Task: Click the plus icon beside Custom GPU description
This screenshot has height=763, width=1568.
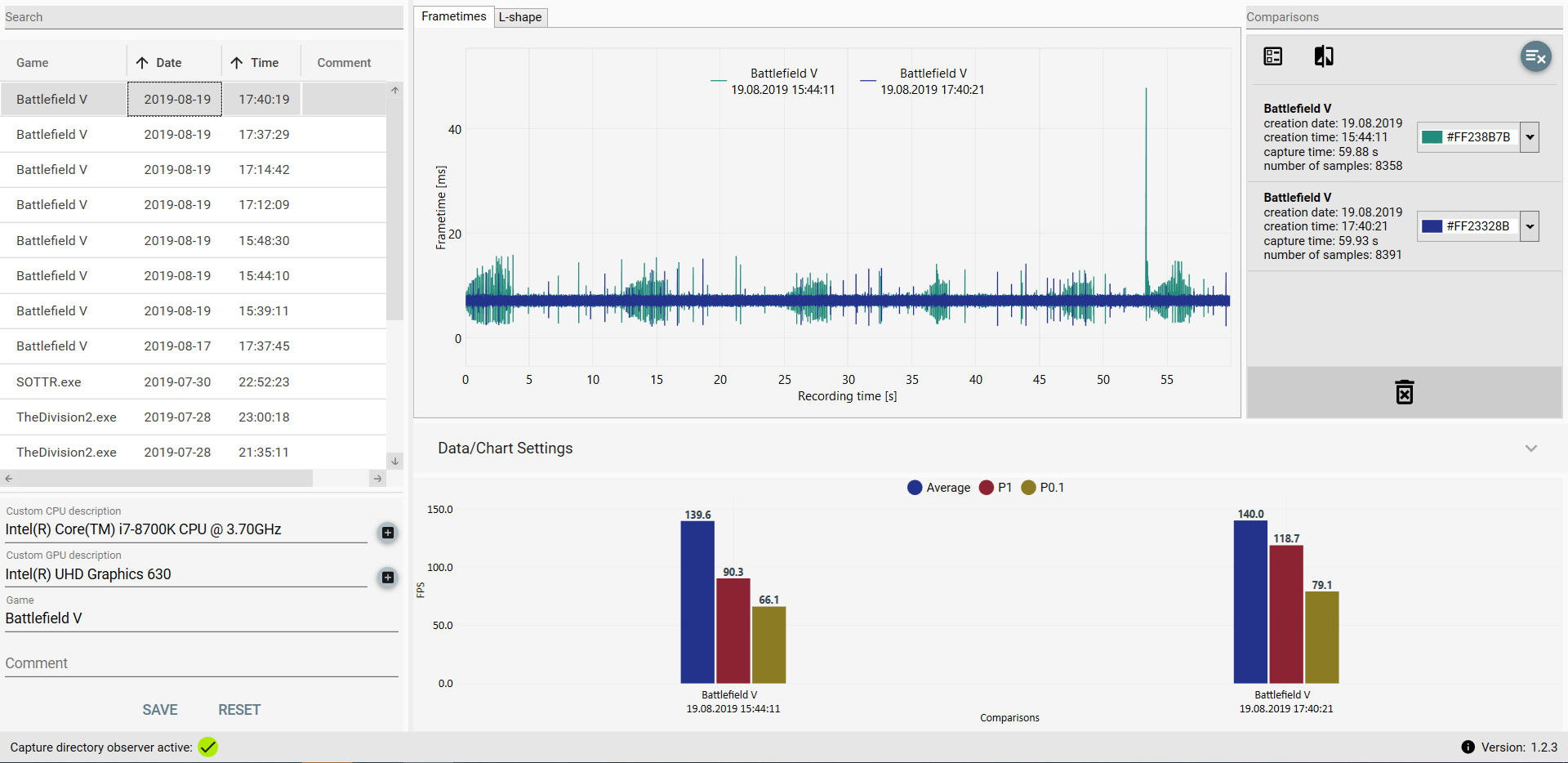Action: [x=387, y=578]
